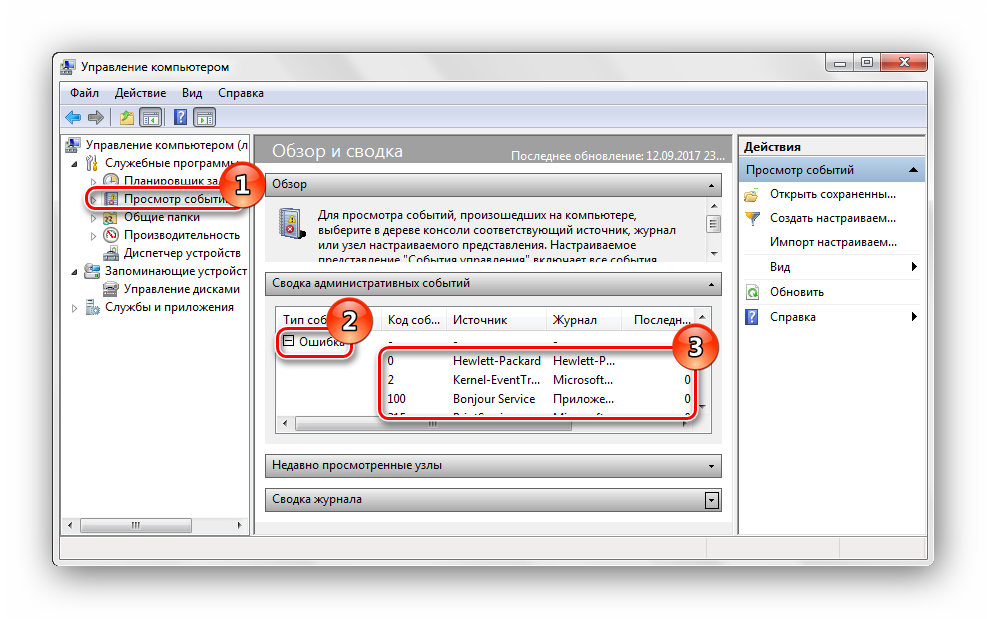Sort by Код события column header
987x619 pixels.
pyautogui.click(x=414, y=320)
